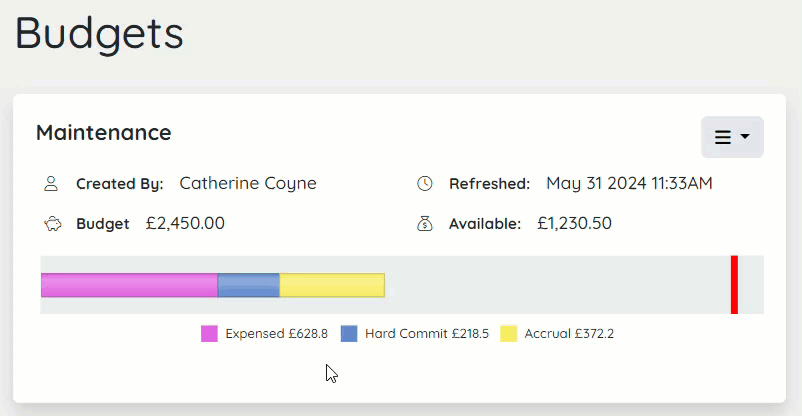Click the red budget limit marker

coord(734,284)
